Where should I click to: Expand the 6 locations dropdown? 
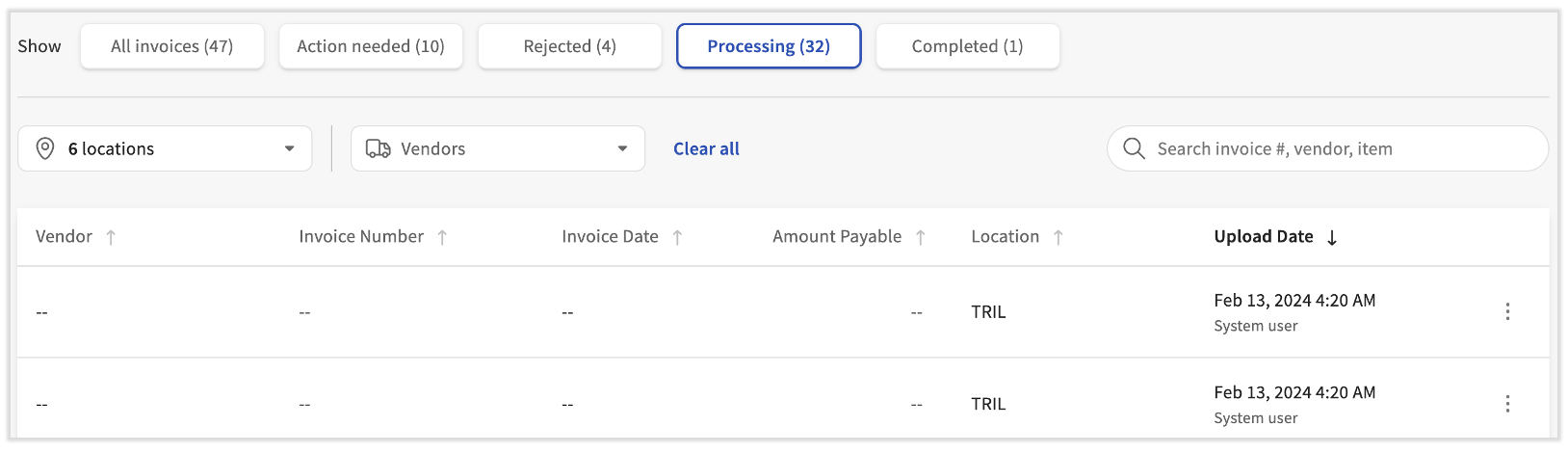coord(289,148)
